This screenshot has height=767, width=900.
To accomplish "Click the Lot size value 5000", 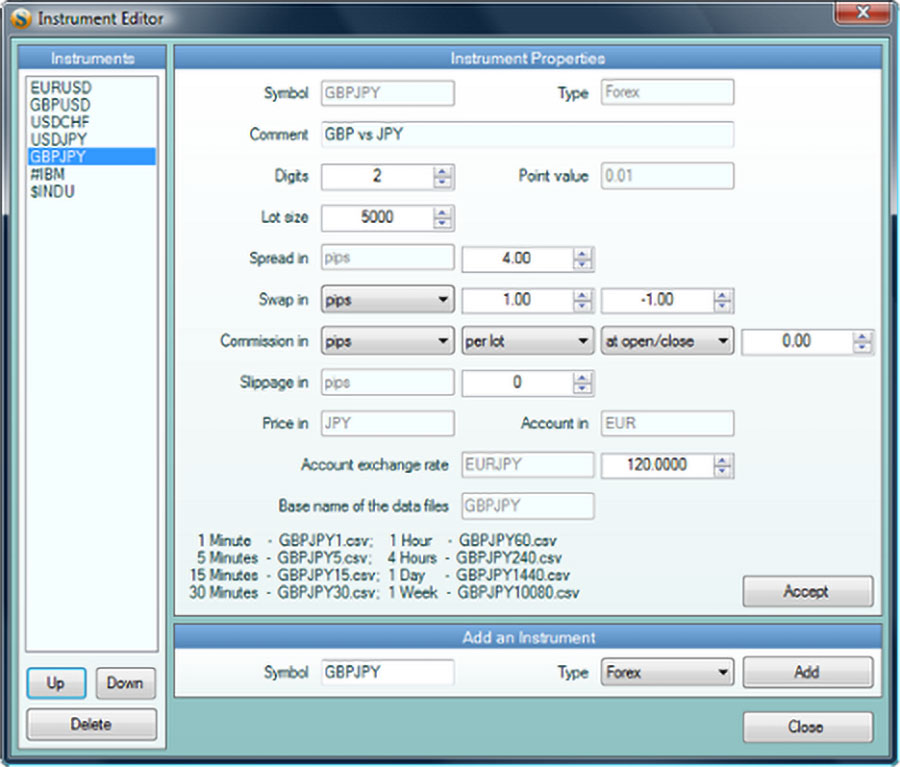I will 377,217.
